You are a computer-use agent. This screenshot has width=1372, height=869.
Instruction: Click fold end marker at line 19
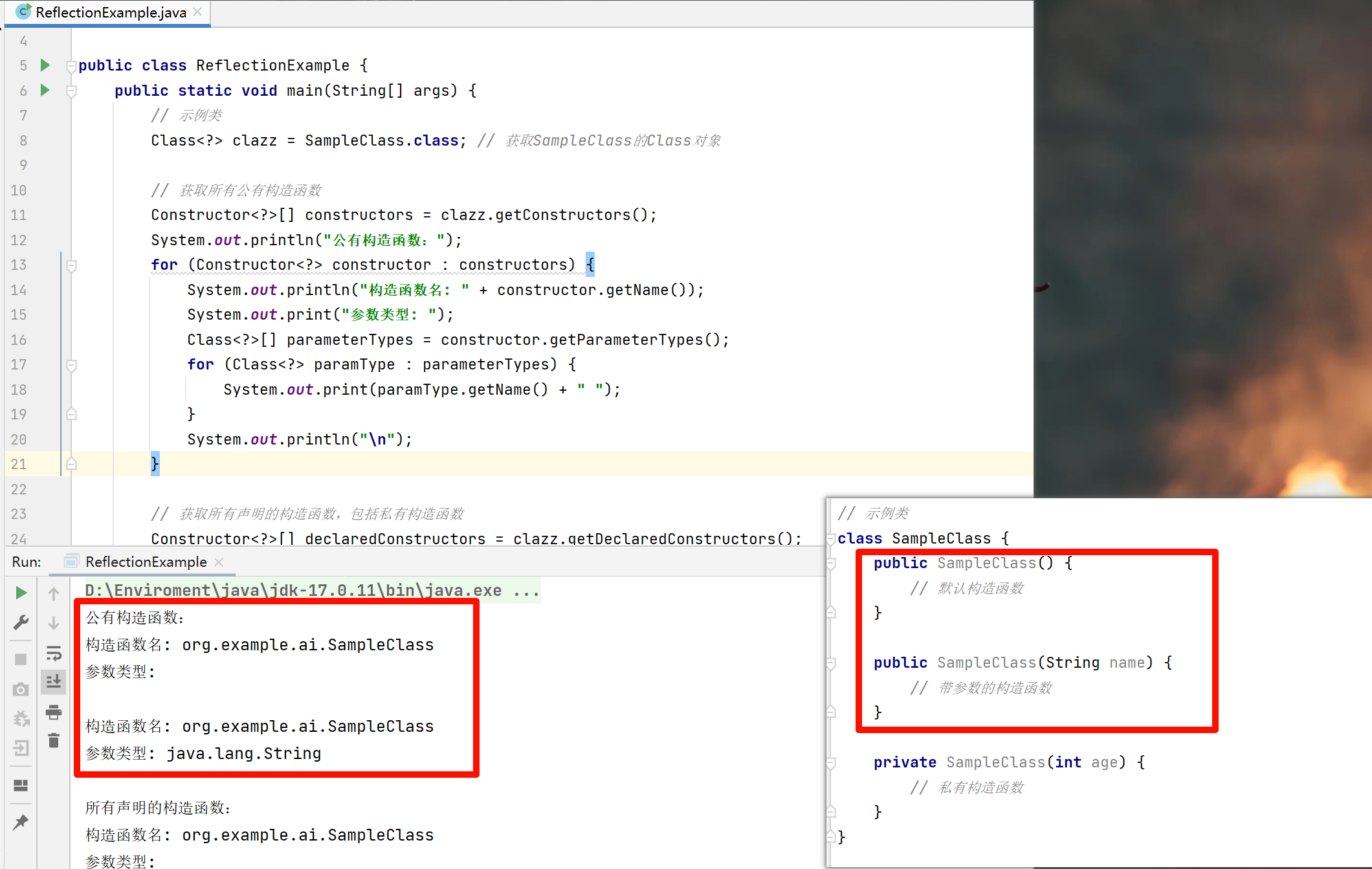point(71,414)
